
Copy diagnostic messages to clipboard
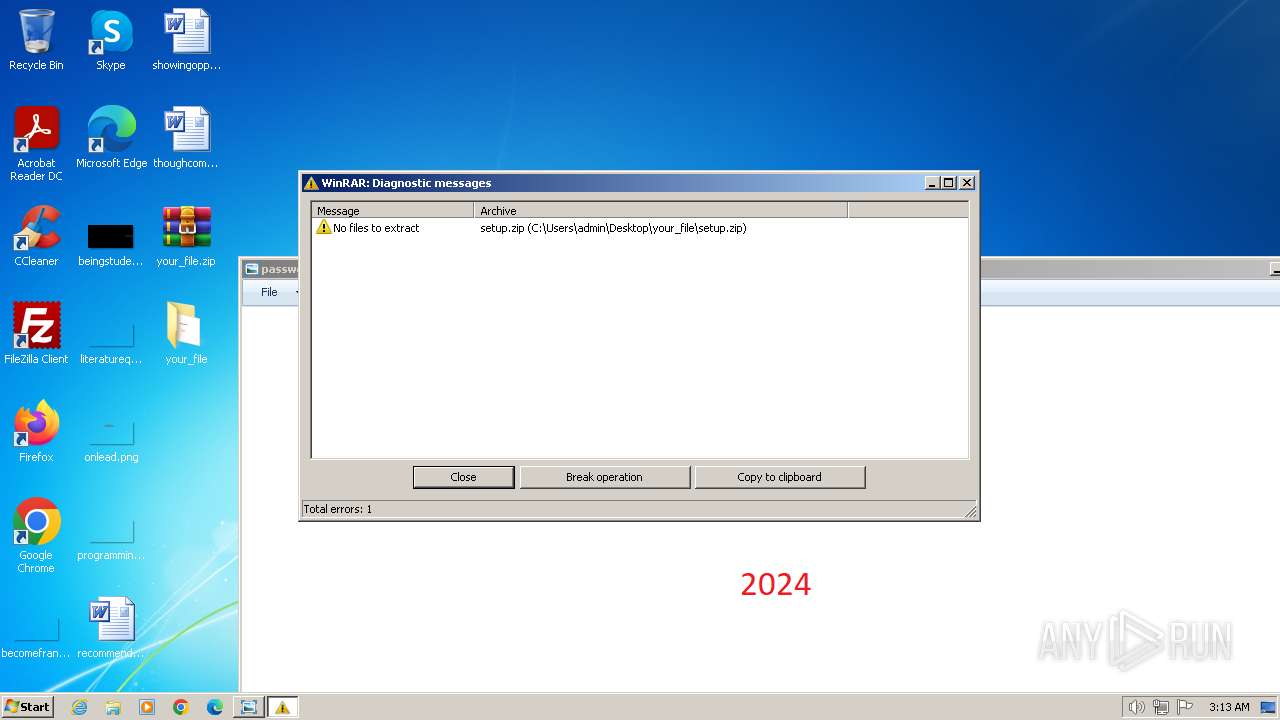coord(779,477)
